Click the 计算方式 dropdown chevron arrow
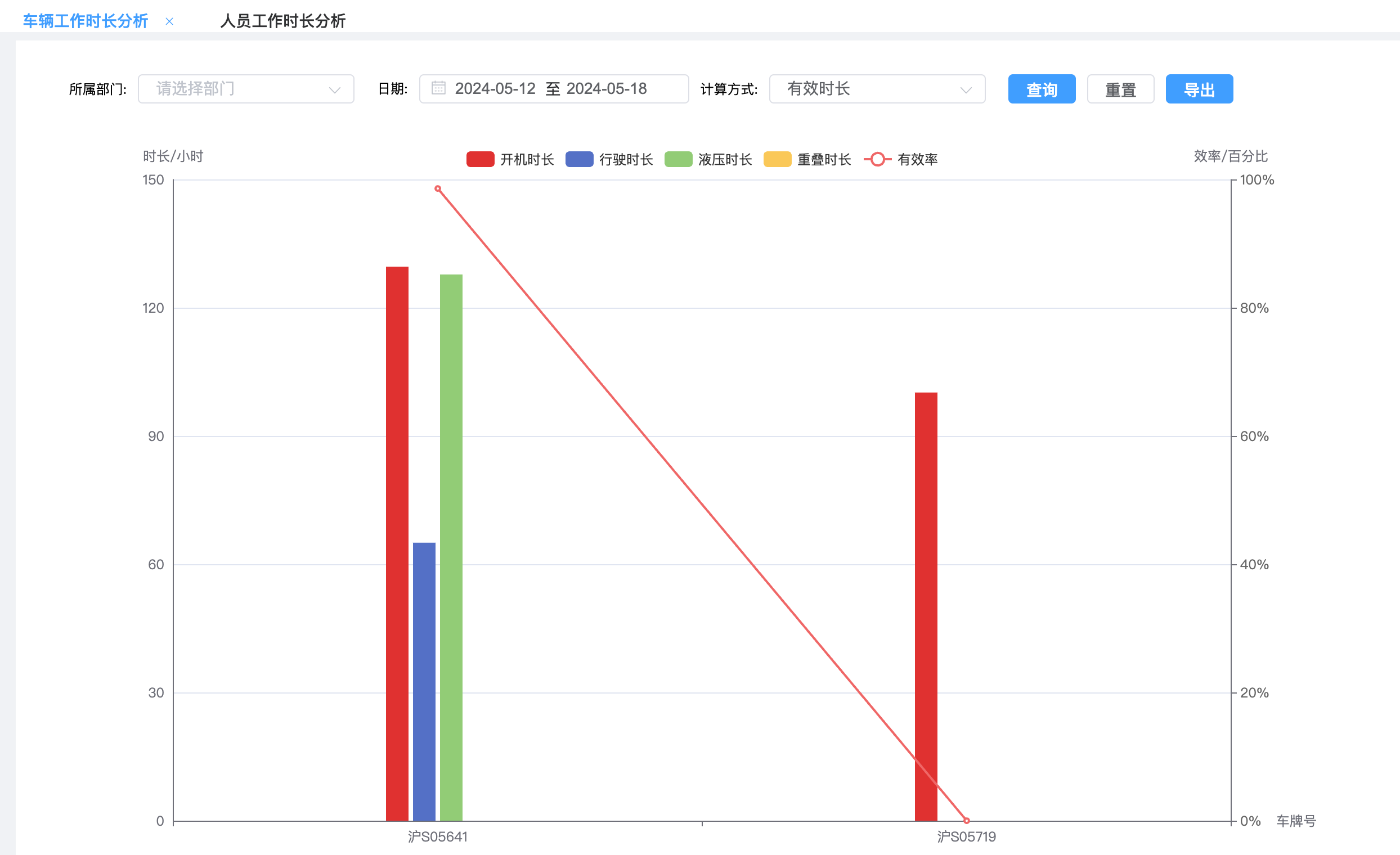The image size is (1400, 855). click(x=966, y=90)
